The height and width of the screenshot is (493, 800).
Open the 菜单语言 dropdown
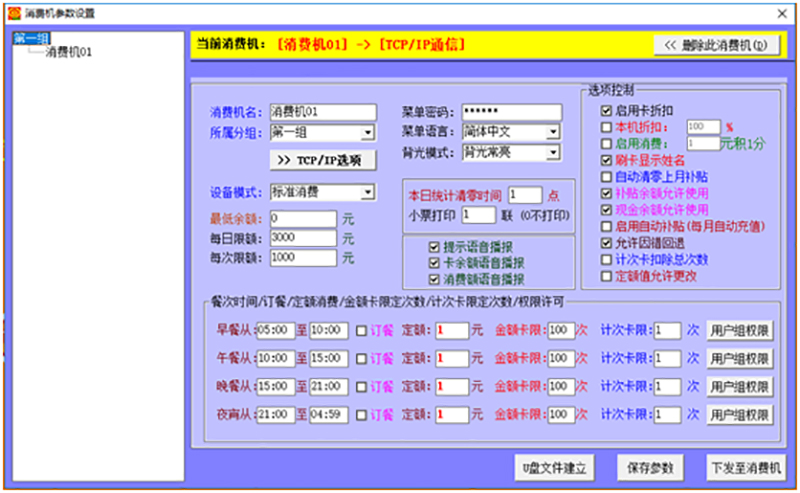[553, 132]
